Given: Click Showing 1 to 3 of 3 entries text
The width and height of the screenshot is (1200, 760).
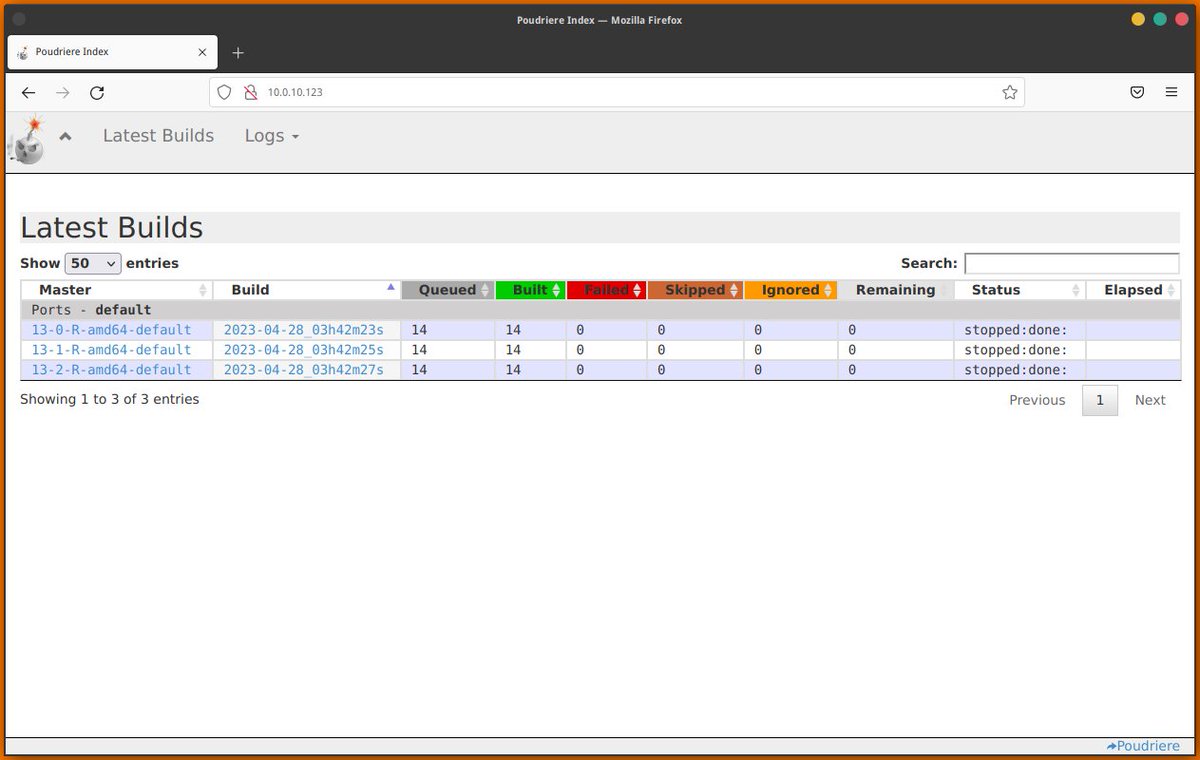Looking at the screenshot, I should [110, 399].
